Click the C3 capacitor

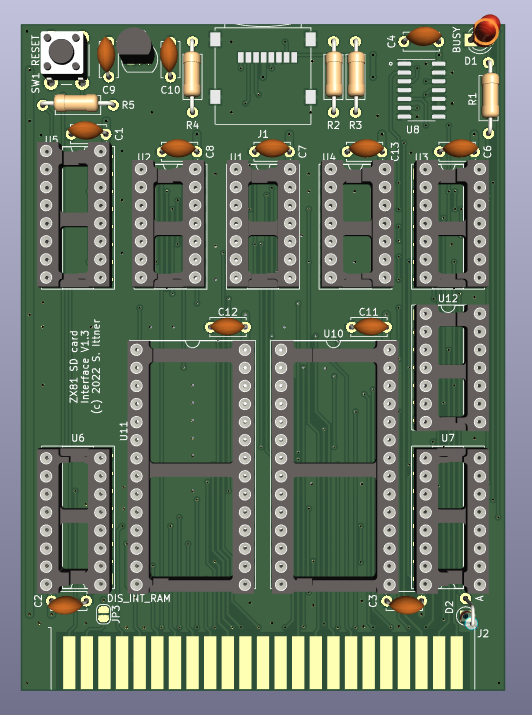(406, 605)
